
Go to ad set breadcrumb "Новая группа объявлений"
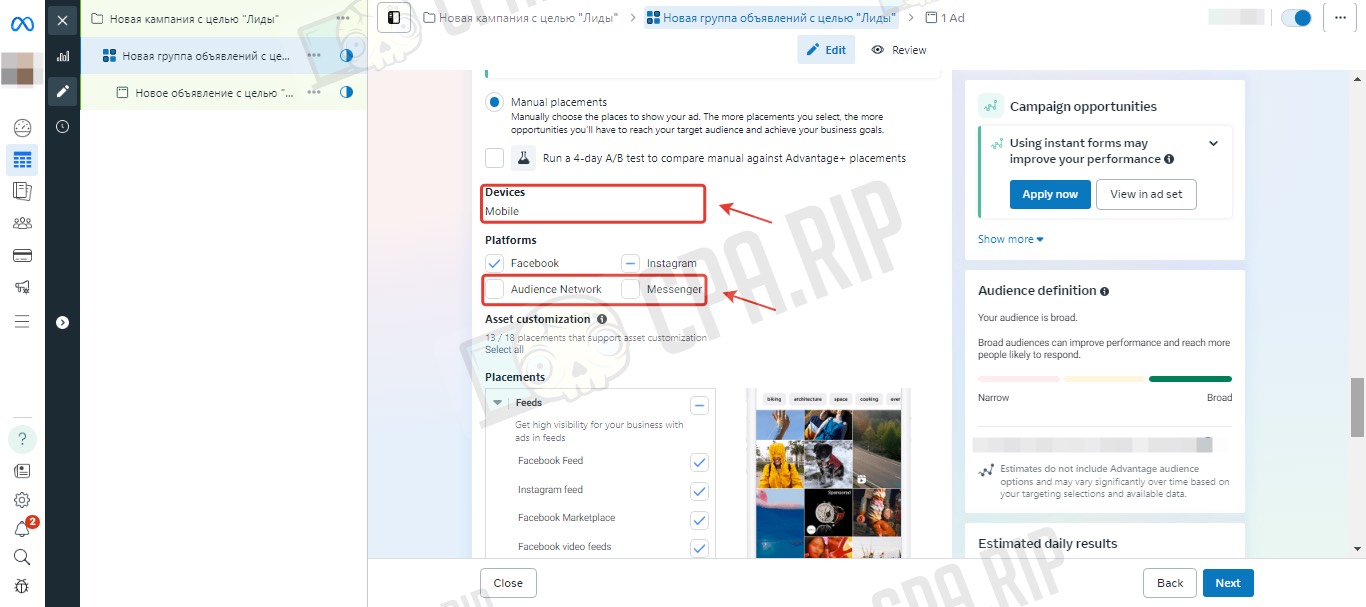coord(771,18)
